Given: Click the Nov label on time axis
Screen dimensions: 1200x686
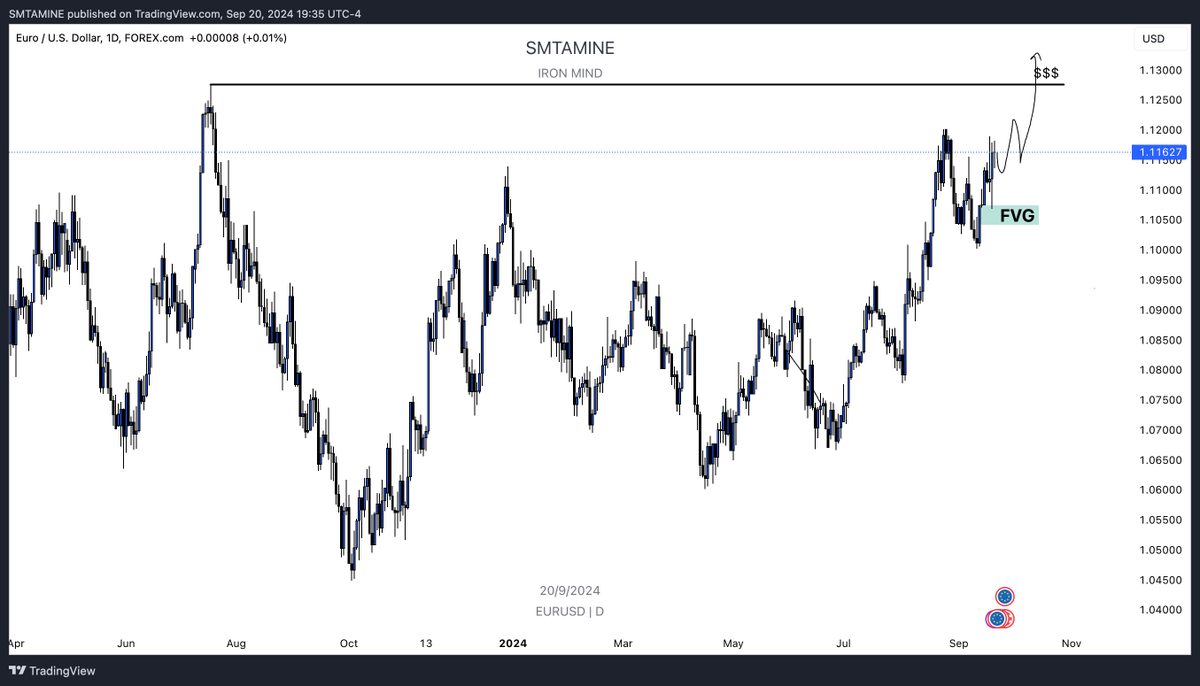Looking at the screenshot, I should point(1071,644).
